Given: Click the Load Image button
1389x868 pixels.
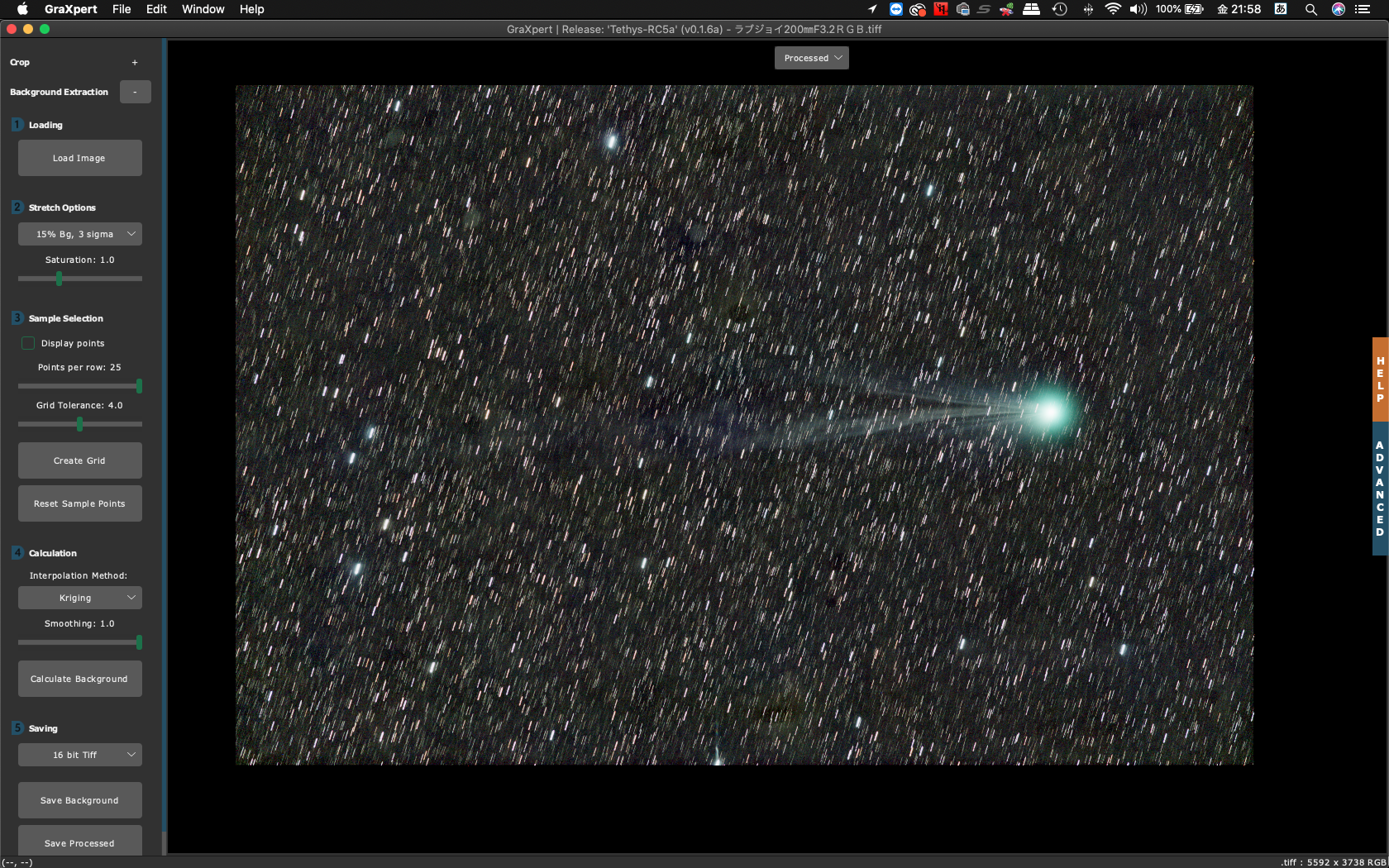Looking at the screenshot, I should click(80, 158).
